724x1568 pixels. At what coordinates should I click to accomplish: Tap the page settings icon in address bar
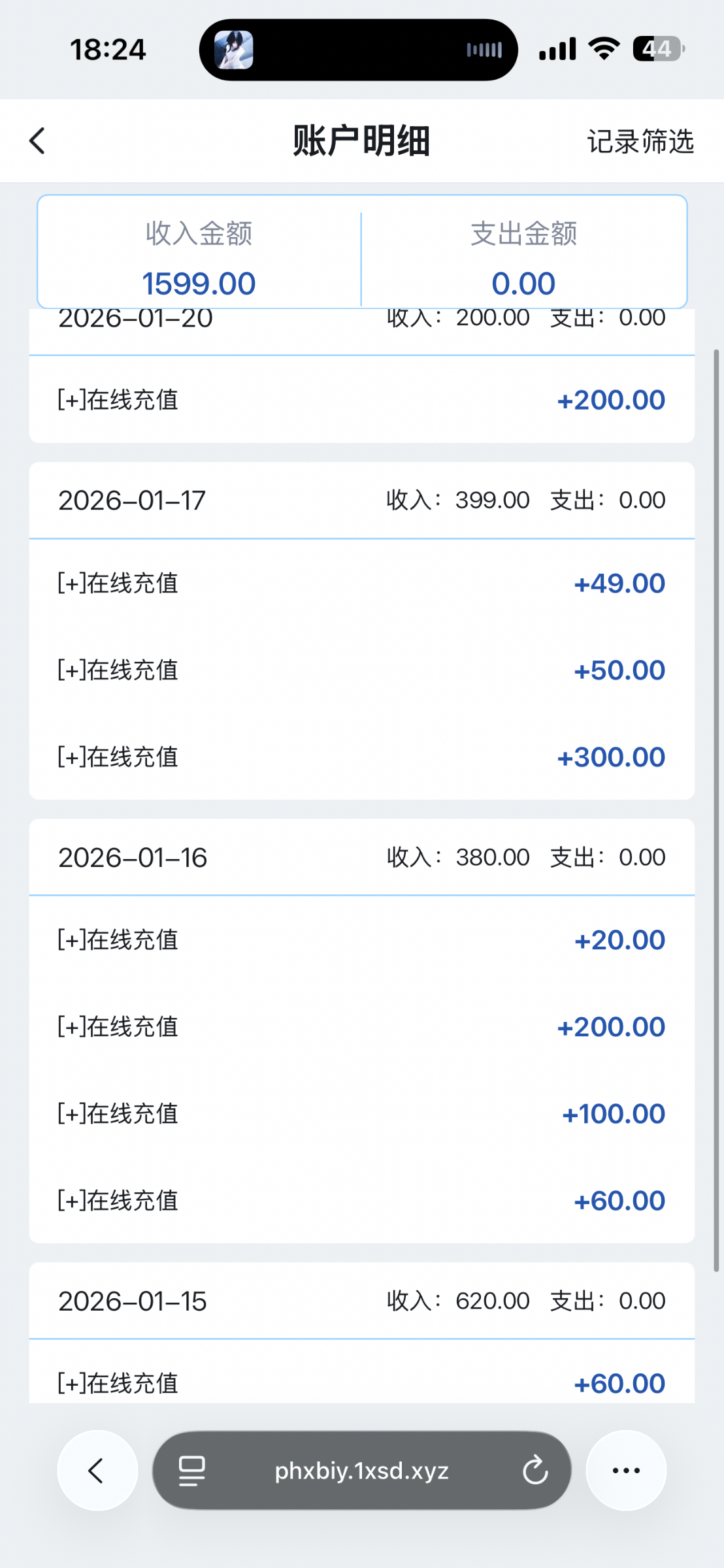[x=191, y=1471]
